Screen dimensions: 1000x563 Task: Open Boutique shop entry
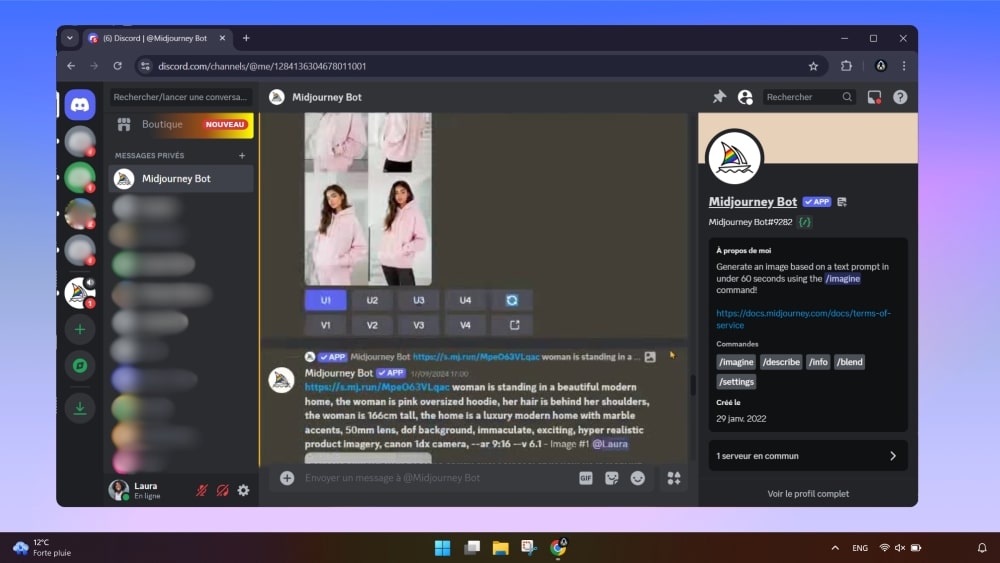click(x=182, y=124)
